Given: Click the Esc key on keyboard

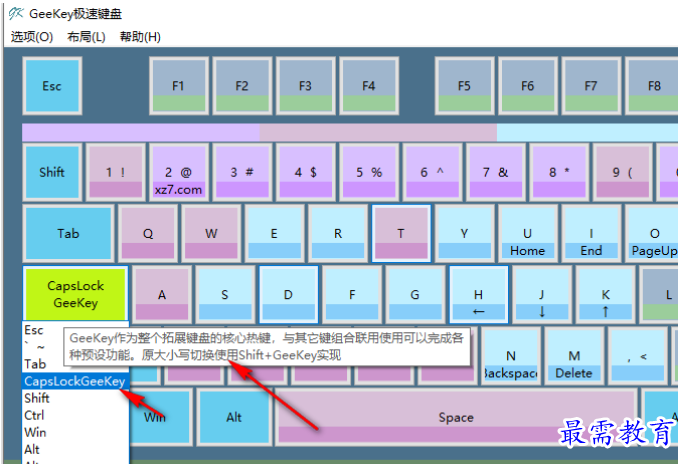Looking at the screenshot, I should pos(52,86).
